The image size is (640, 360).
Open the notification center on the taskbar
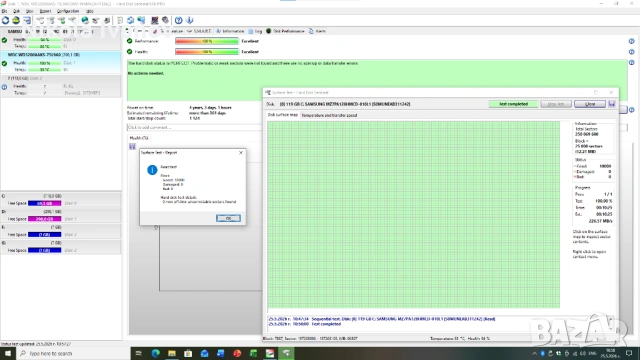coord(629,353)
